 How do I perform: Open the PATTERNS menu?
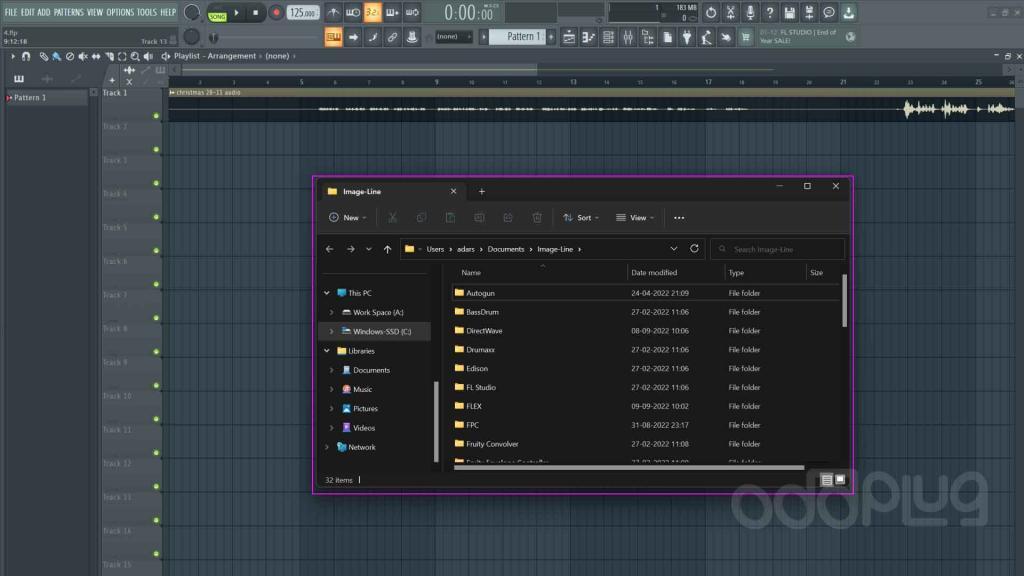tap(70, 13)
